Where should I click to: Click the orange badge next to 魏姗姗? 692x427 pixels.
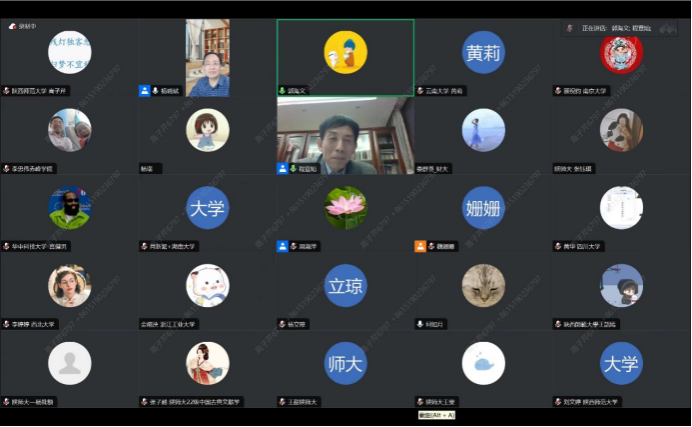tap(420, 246)
